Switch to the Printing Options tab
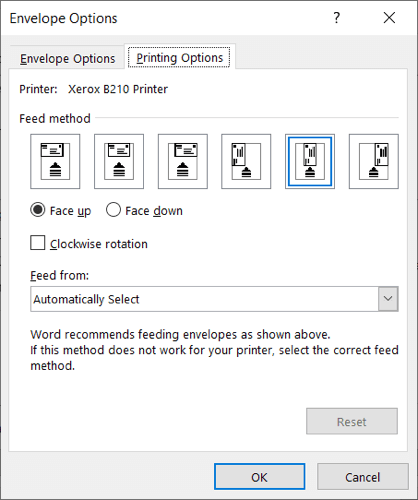 click(x=180, y=58)
